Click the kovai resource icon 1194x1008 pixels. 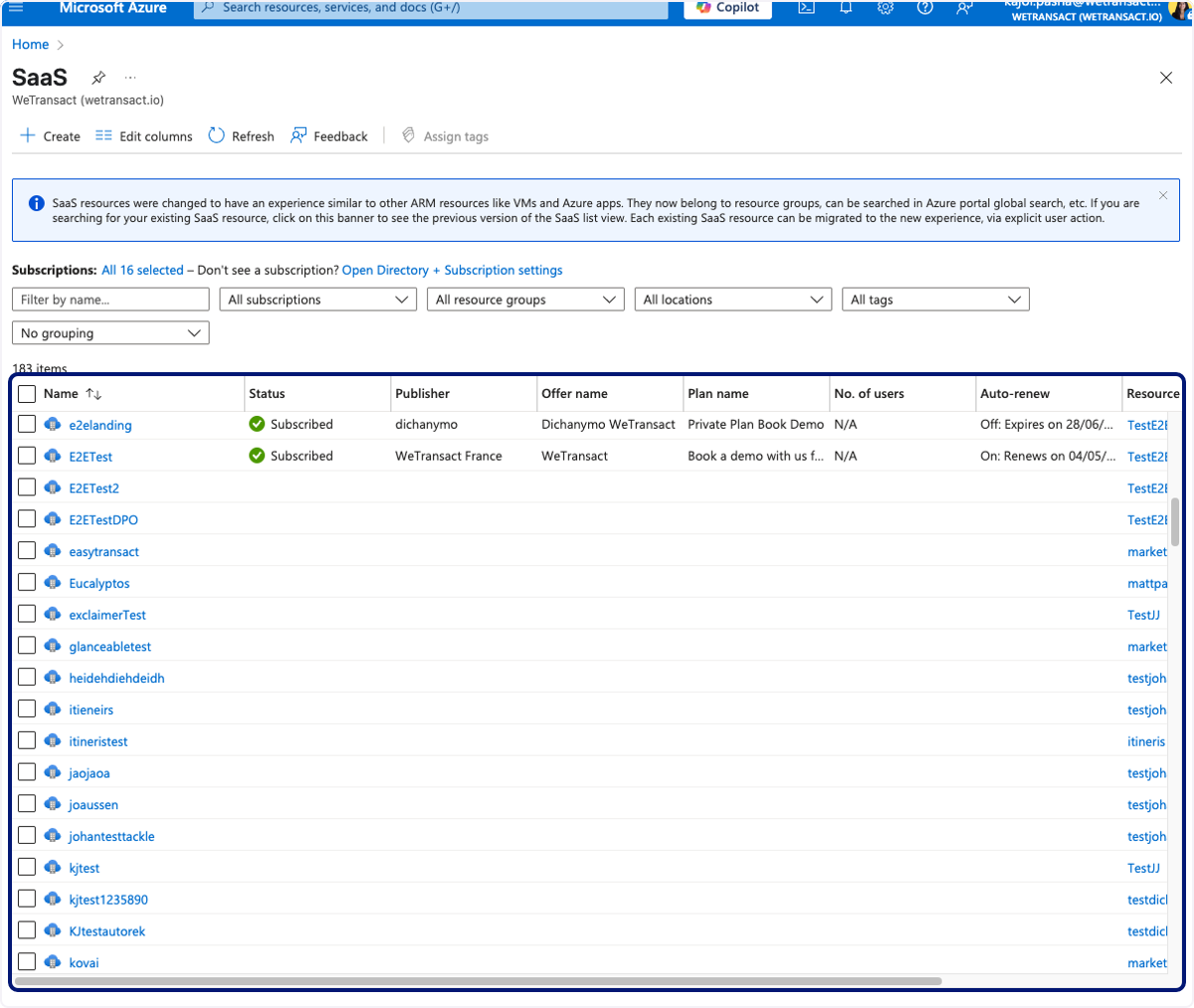(54, 962)
